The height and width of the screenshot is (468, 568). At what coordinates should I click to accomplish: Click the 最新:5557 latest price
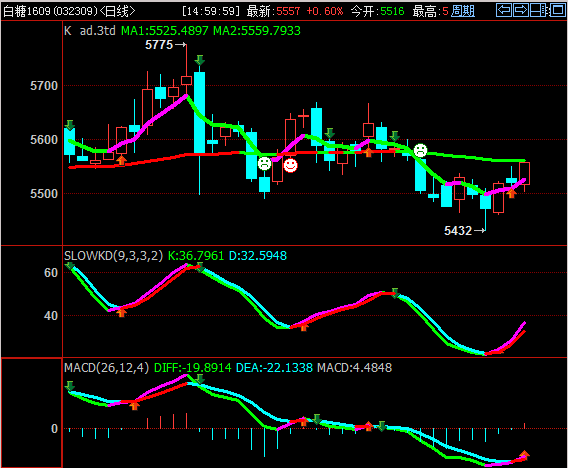tap(273, 11)
